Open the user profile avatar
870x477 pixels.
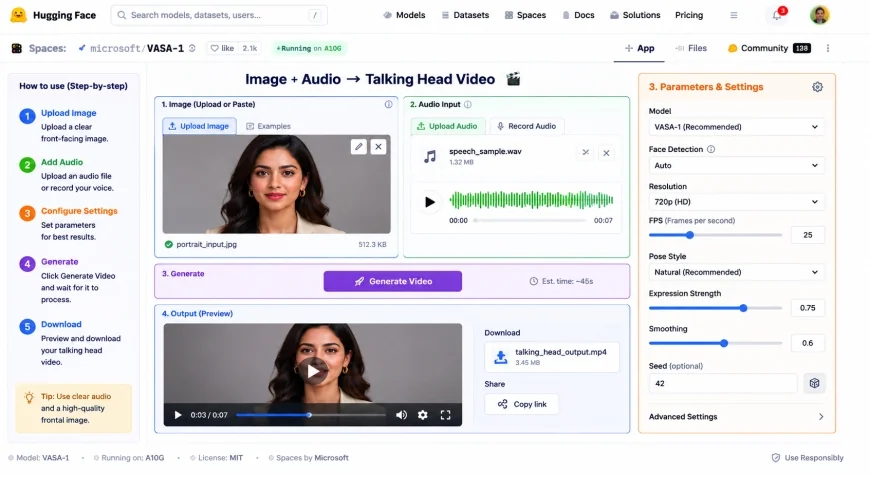(x=820, y=15)
